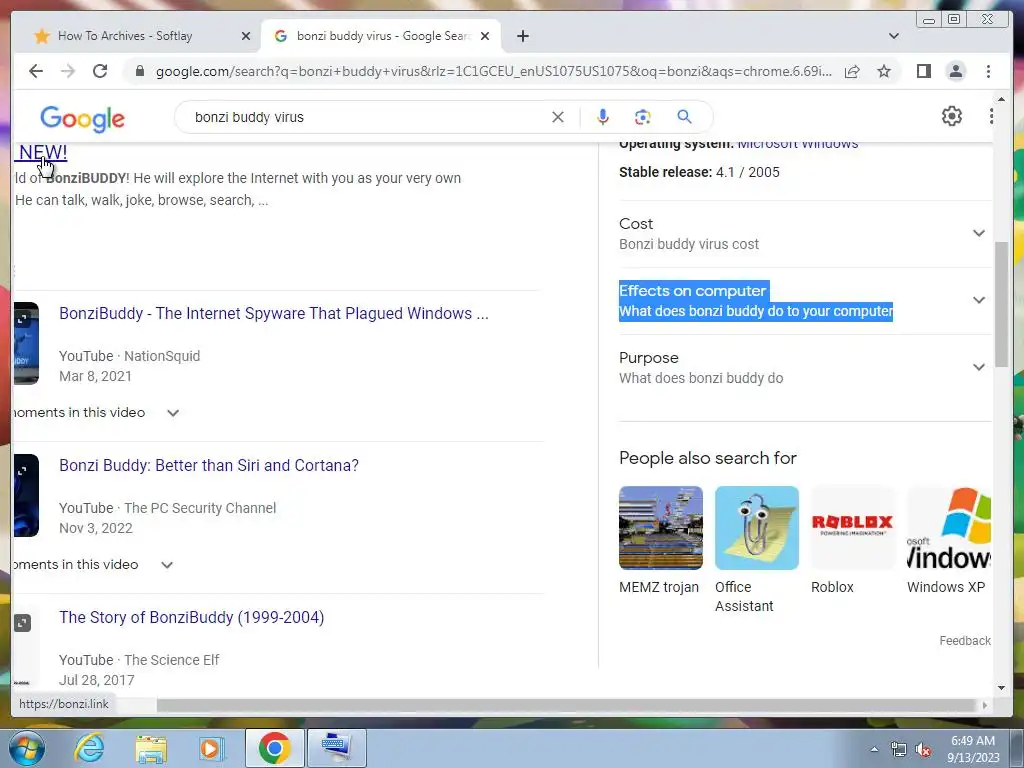Viewport: 1024px width, 768px height.
Task: Open BonziBuddy Internet Spyware video link
Action: [x=274, y=313]
